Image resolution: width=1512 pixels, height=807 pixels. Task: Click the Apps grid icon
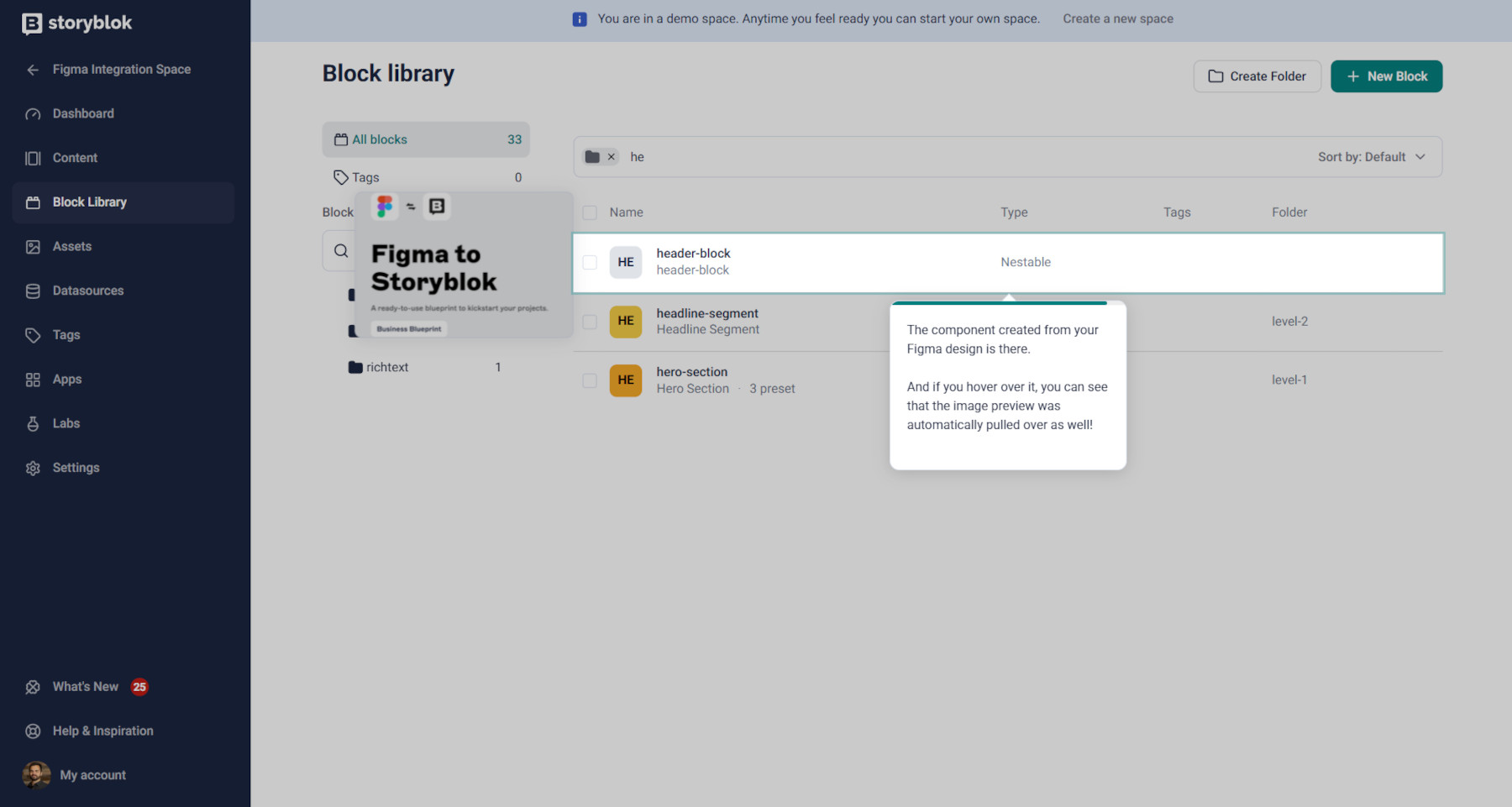pos(33,380)
